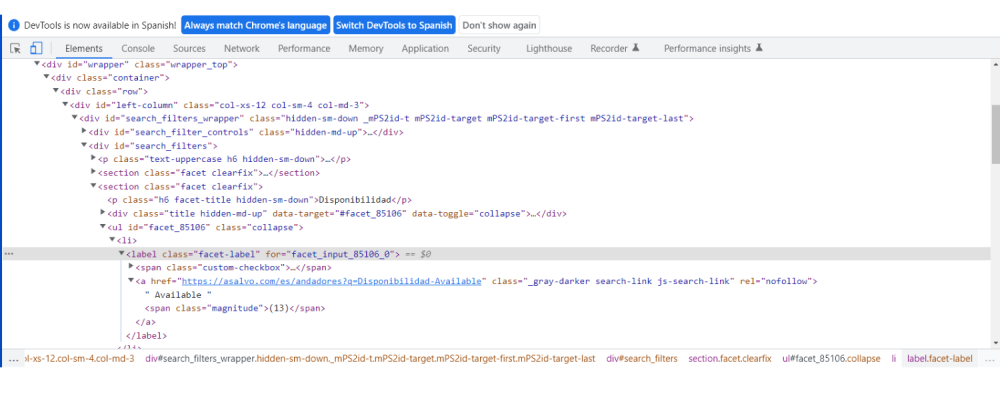Collapse the ul facet_85106 node
1000x400 pixels.
[x=103, y=226]
